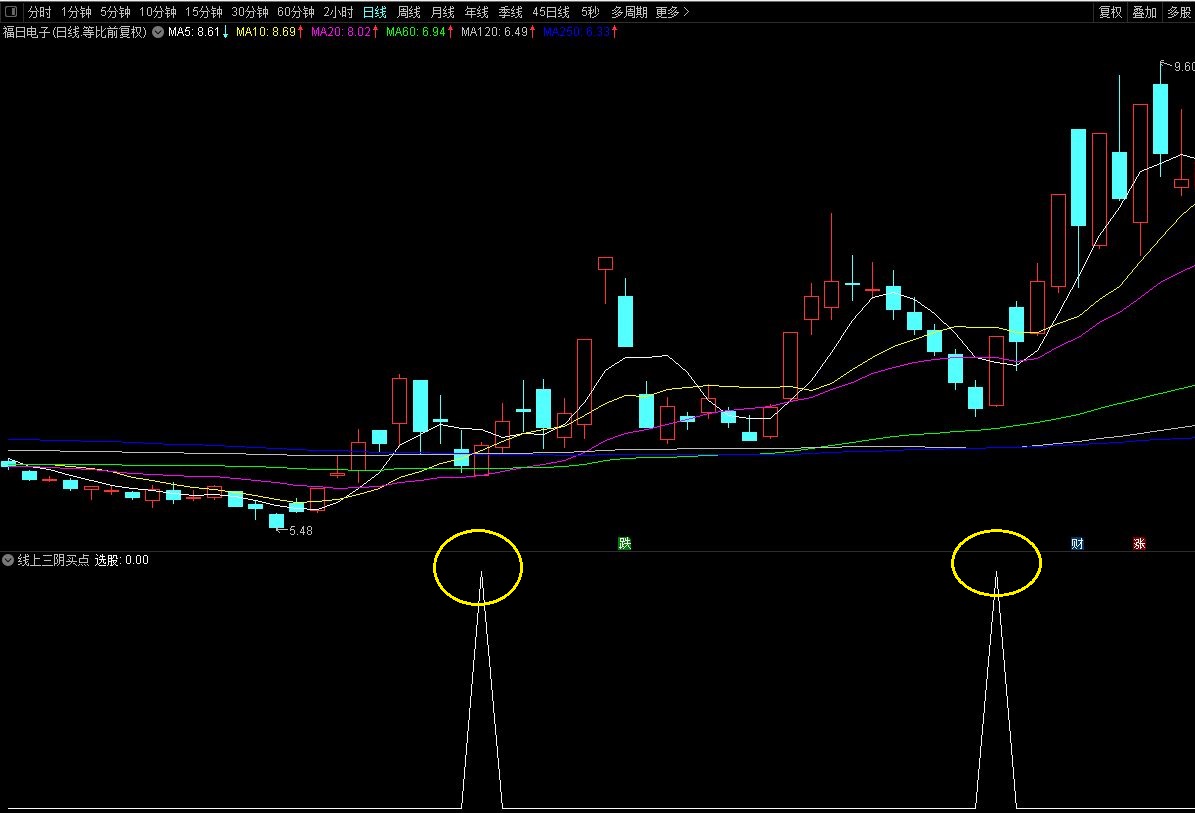Click the MA10: 8.69 indicator label
The image size is (1195, 813).
point(265,32)
